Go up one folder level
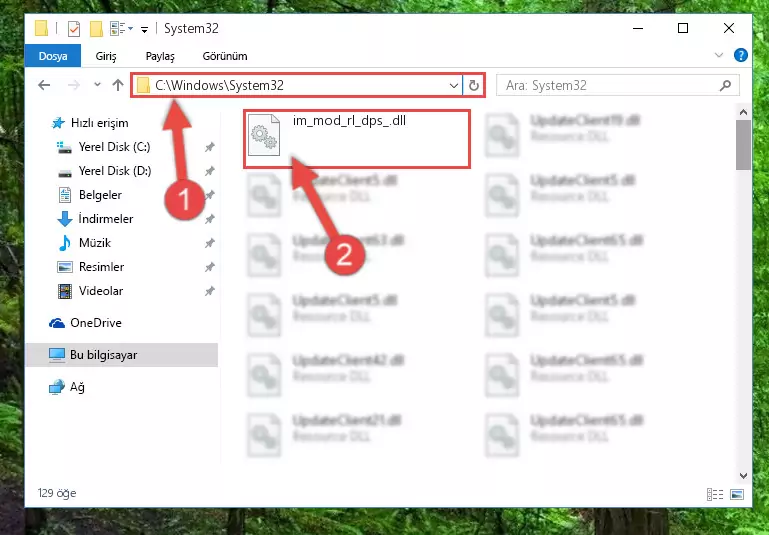The height and width of the screenshot is (535, 769). click(118, 85)
